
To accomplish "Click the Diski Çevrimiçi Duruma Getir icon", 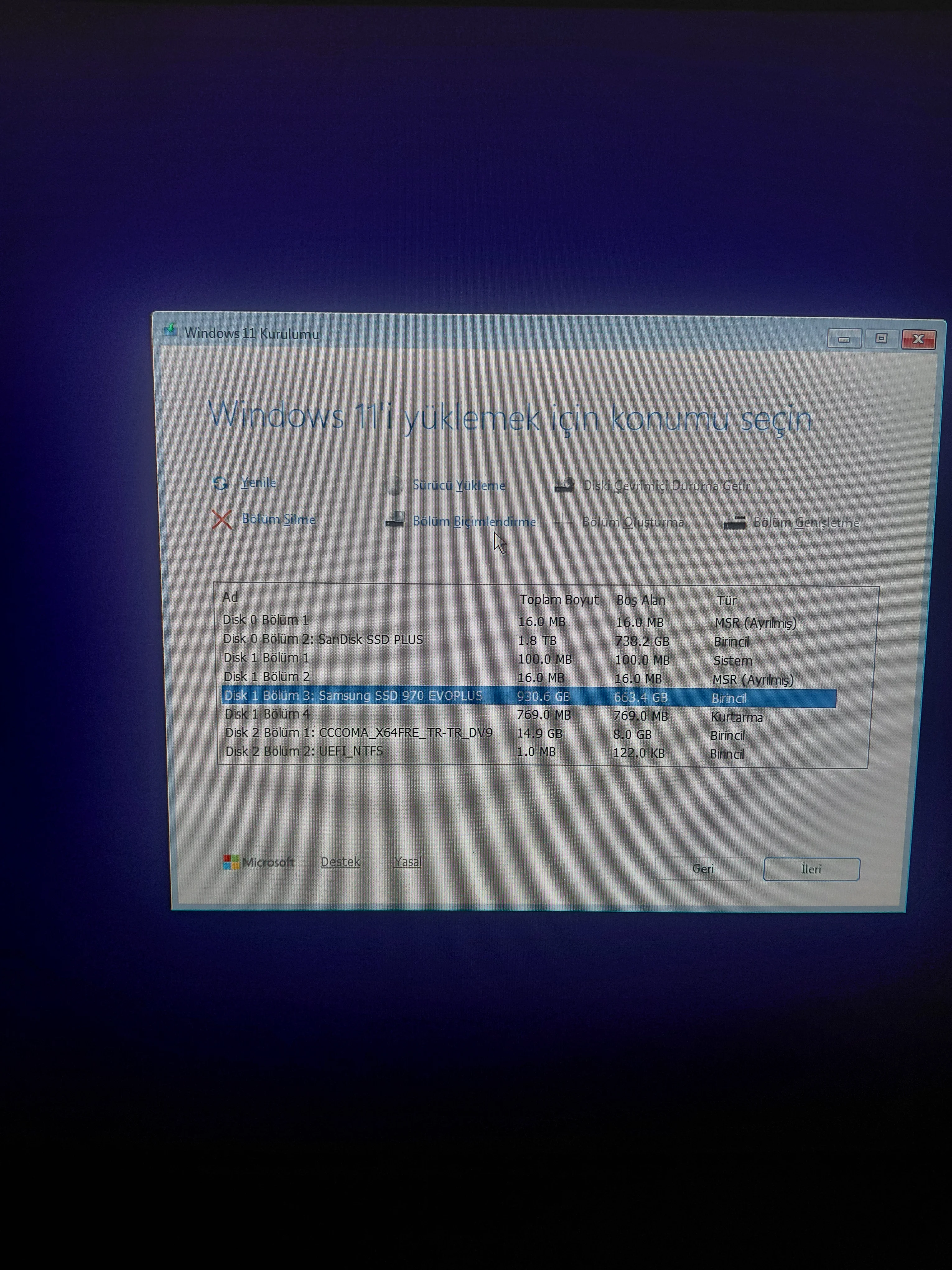I will [x=565, y=486].
